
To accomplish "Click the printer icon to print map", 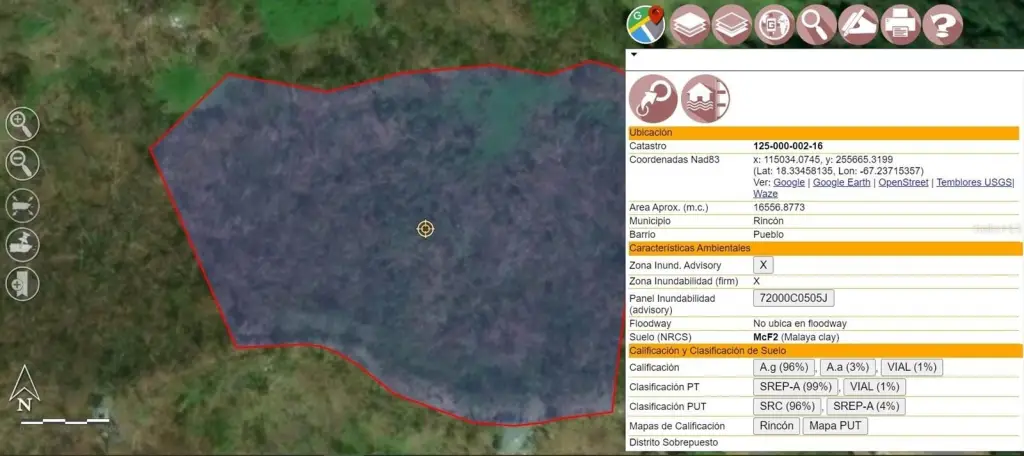I will [900, 23].
